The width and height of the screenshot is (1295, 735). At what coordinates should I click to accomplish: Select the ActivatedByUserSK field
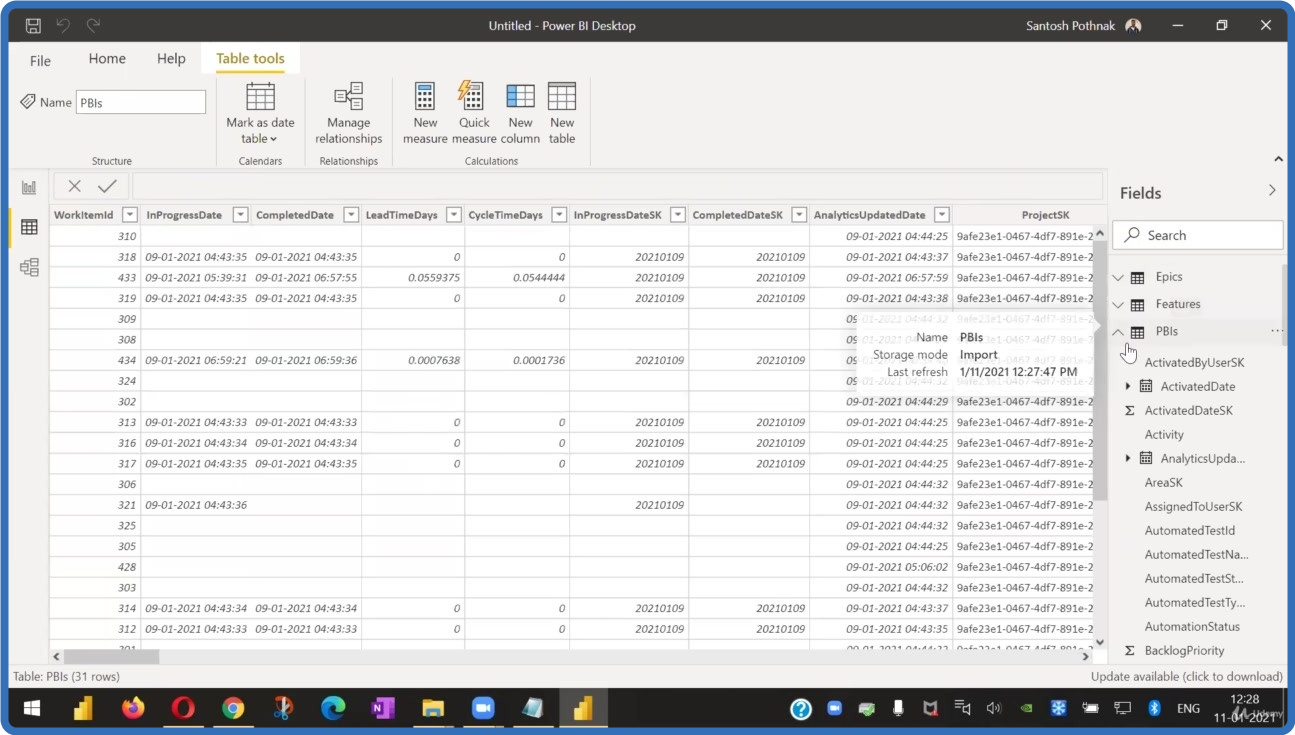(x=1194, y=363)
